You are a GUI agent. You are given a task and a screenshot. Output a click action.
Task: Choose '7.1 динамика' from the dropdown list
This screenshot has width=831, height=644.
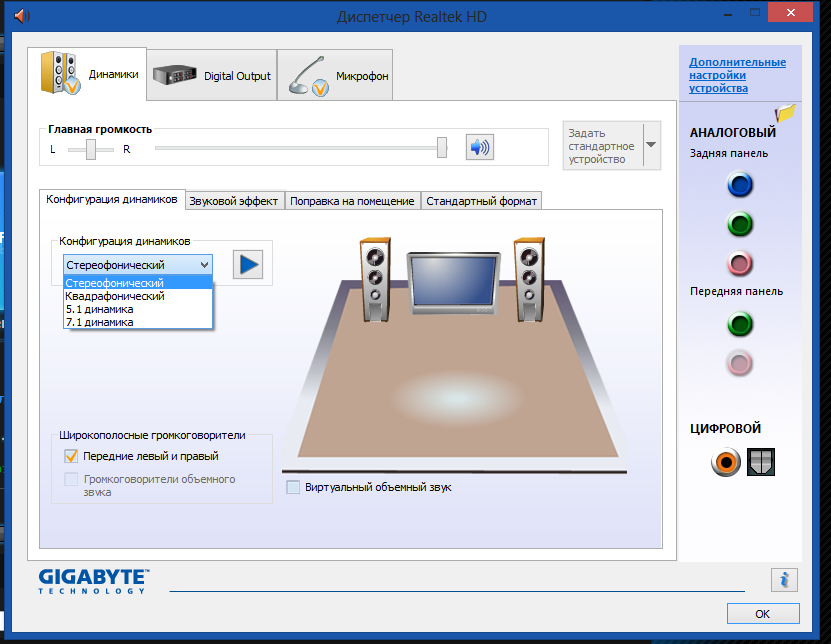[138, 322]
